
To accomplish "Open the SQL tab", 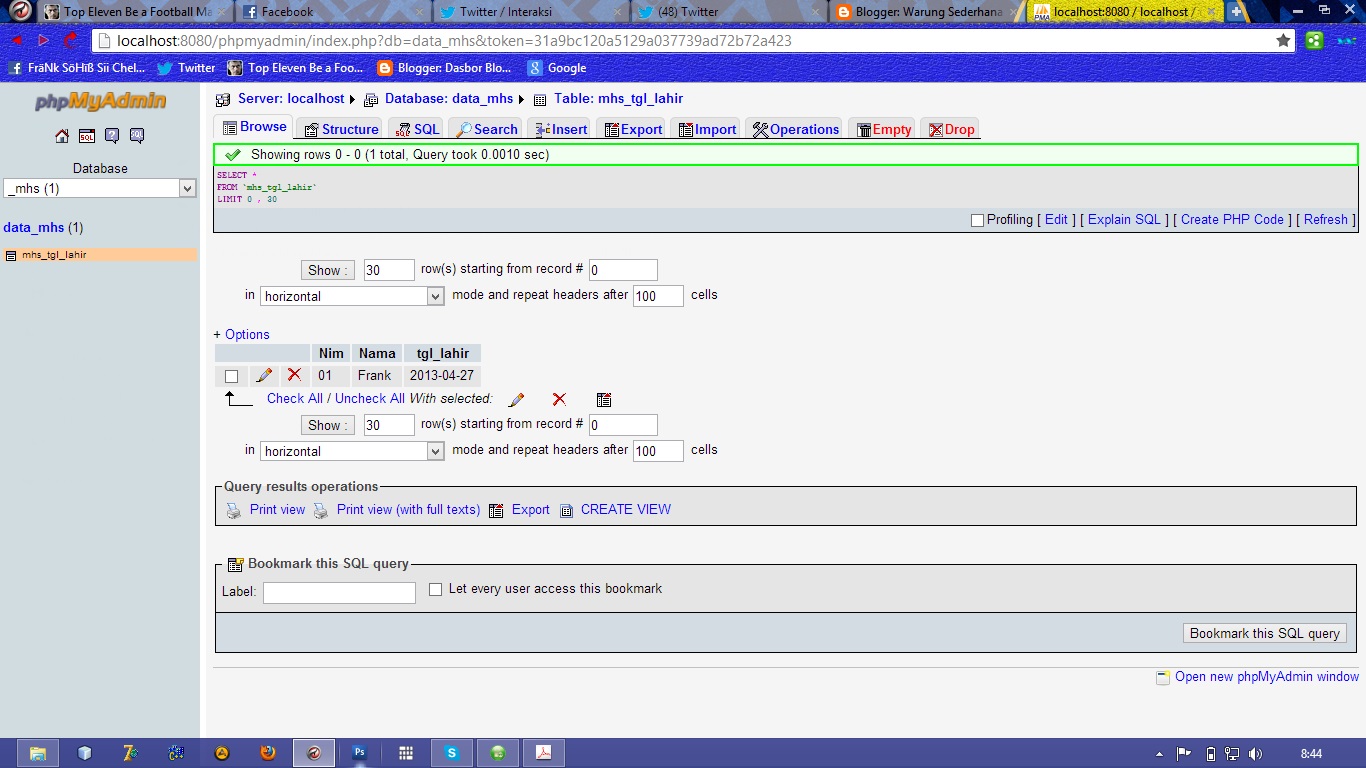I will pos(417,129).
